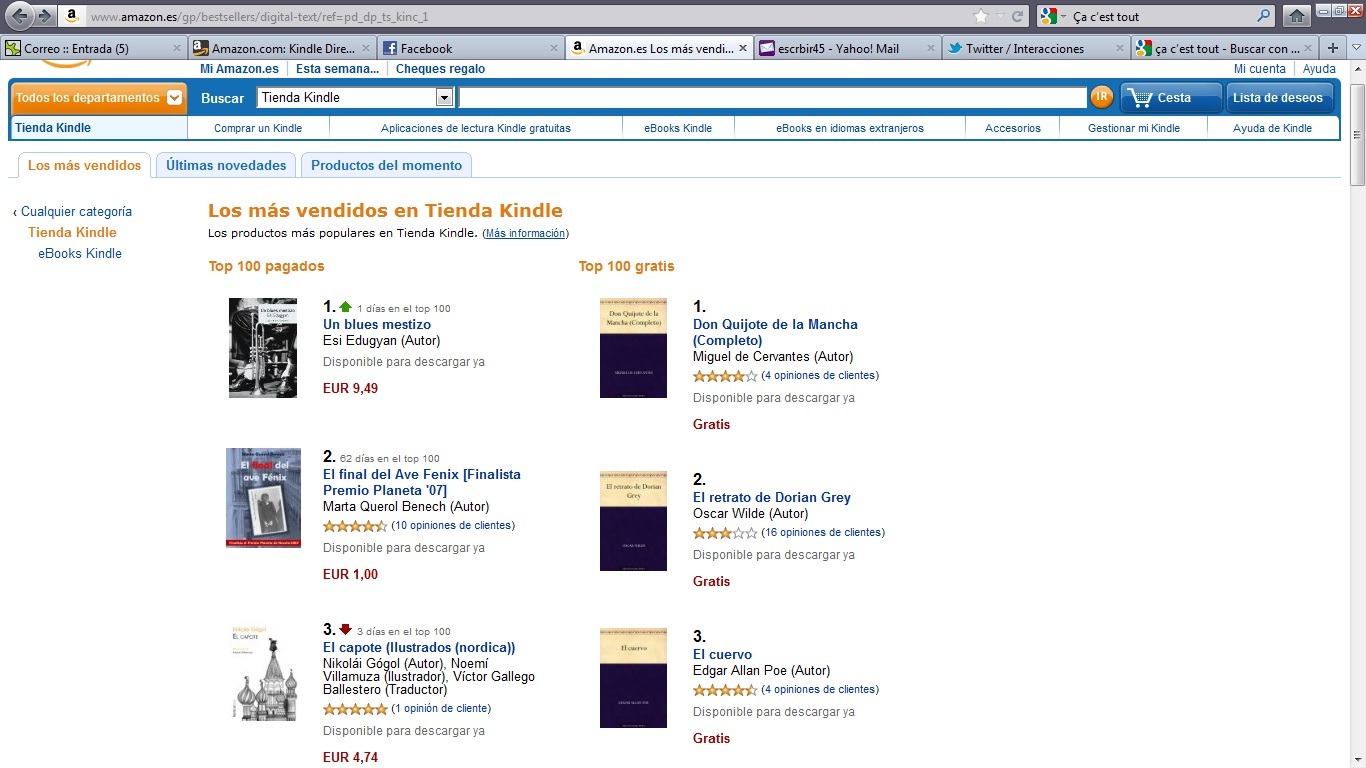The image size is (1366, 768).
Task: Open 16 opiniones de clientes link
Action: (823, 533)
